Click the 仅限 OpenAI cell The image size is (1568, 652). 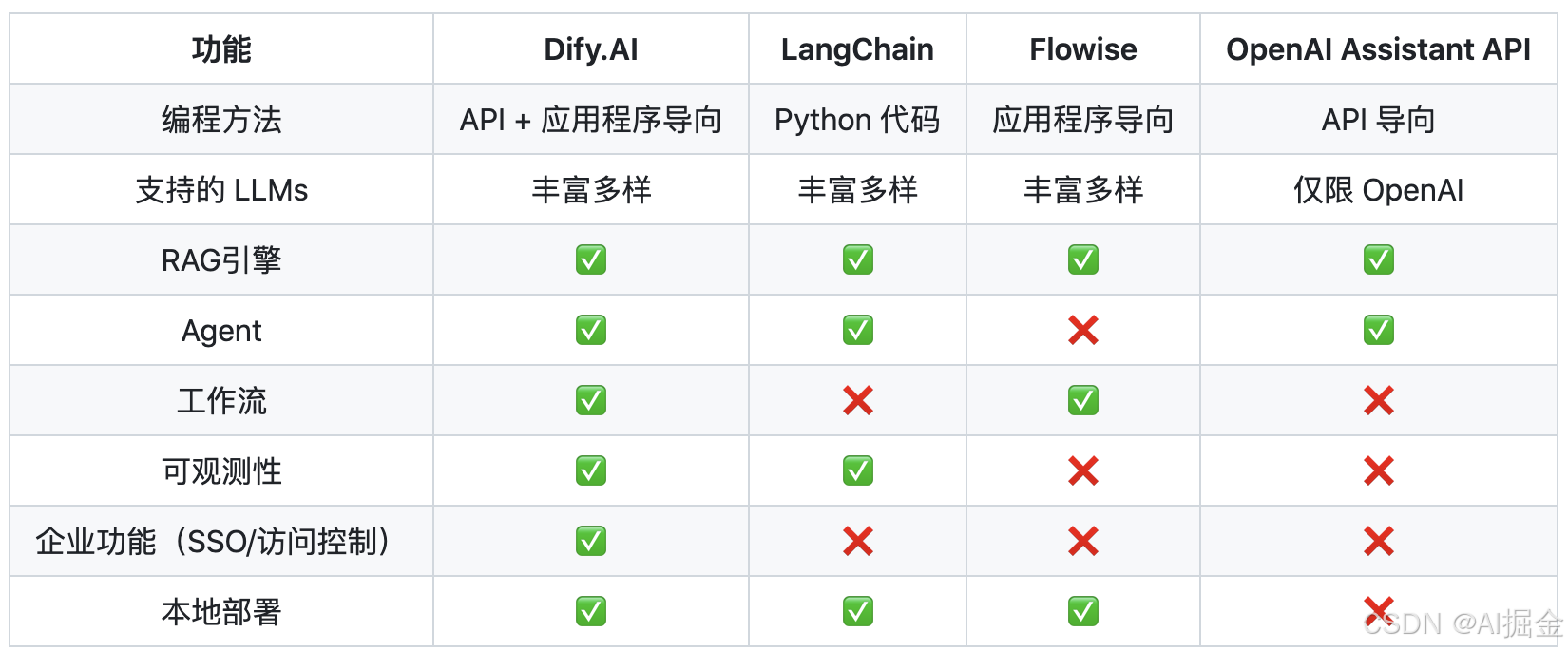coord(1378,190)
